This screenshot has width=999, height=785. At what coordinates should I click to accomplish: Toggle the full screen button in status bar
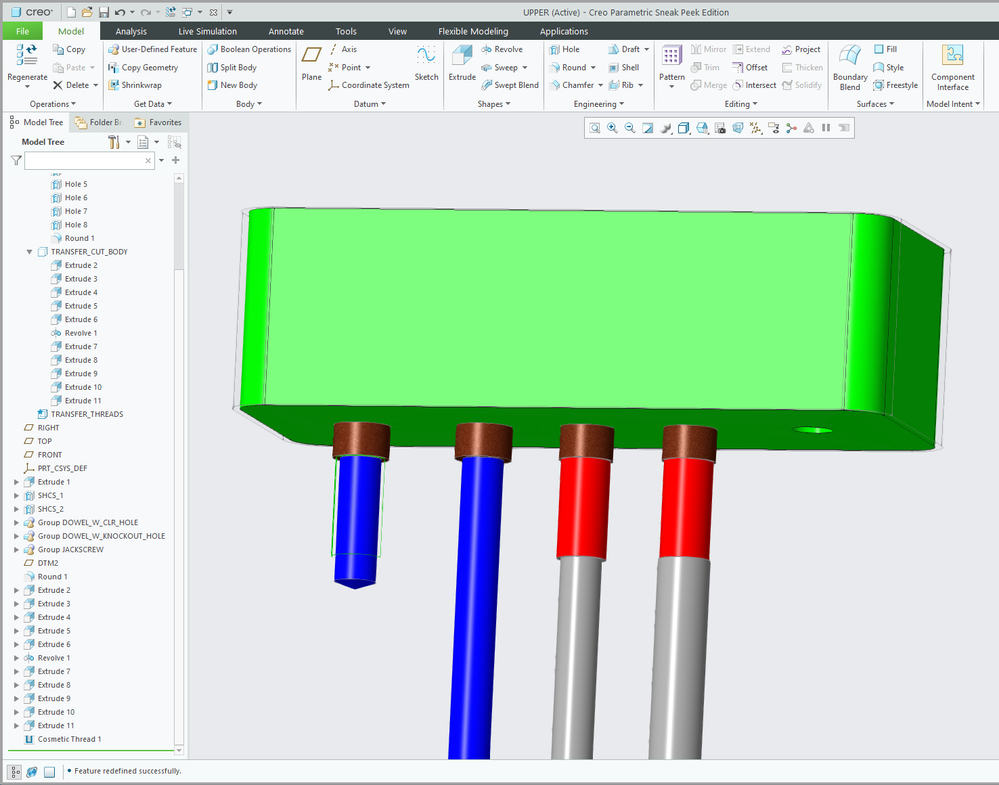49,771
